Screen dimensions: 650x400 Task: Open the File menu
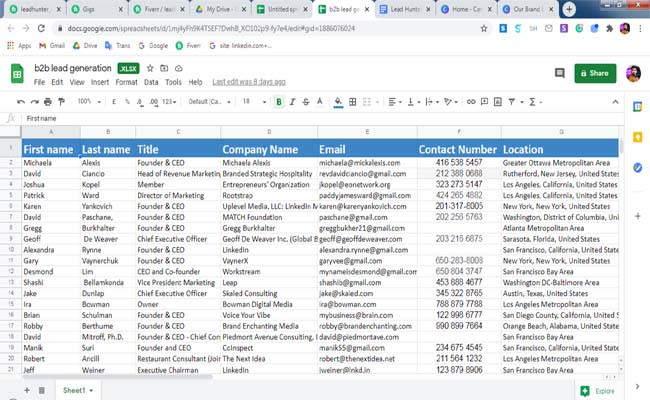[x=39, y=82]
